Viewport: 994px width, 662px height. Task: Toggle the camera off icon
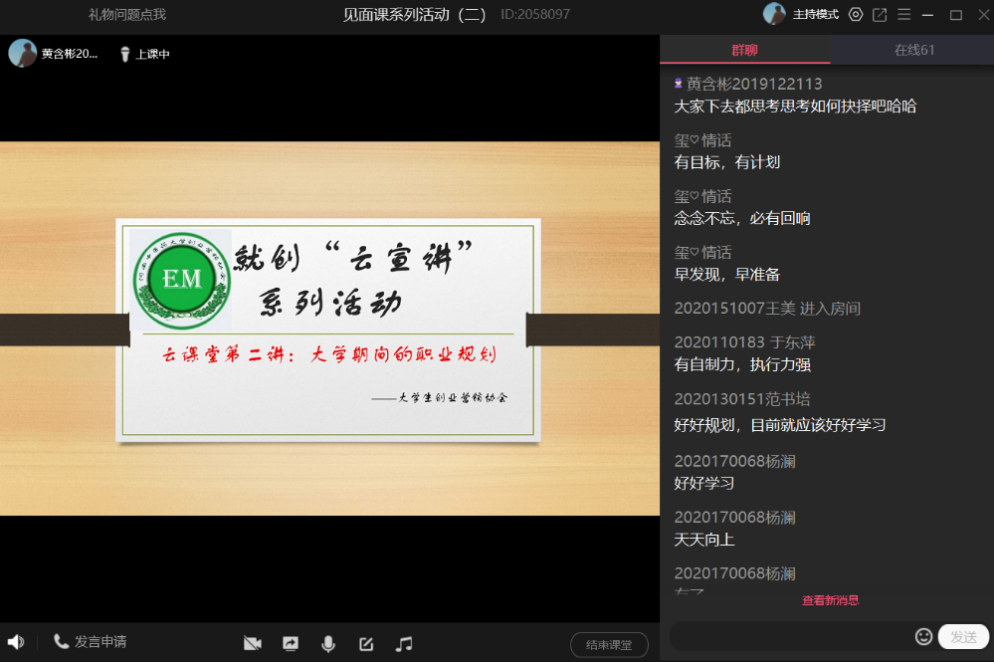coord(252,644)
